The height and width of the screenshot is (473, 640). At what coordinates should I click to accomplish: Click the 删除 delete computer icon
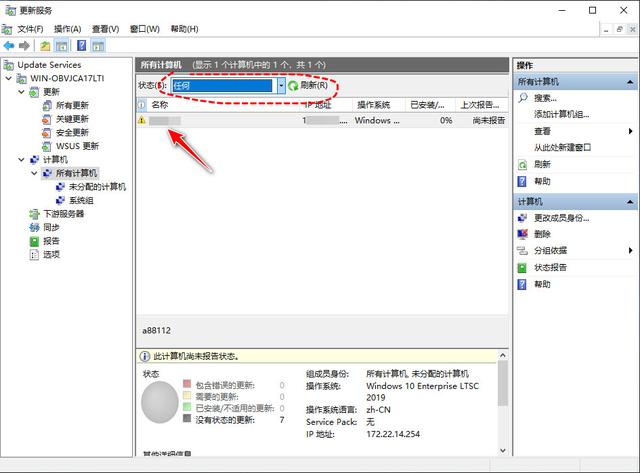(x=522, y=234)
